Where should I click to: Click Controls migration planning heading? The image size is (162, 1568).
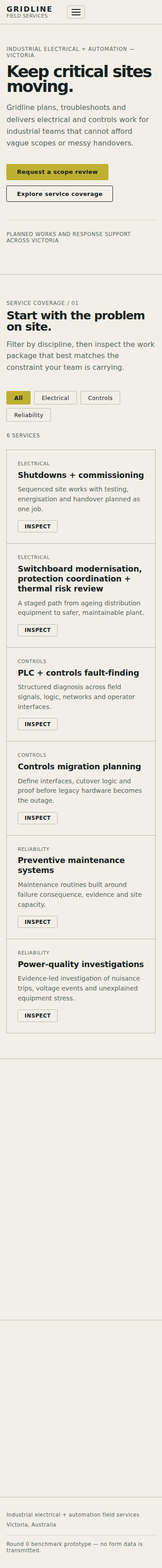(x=79, y=766)
